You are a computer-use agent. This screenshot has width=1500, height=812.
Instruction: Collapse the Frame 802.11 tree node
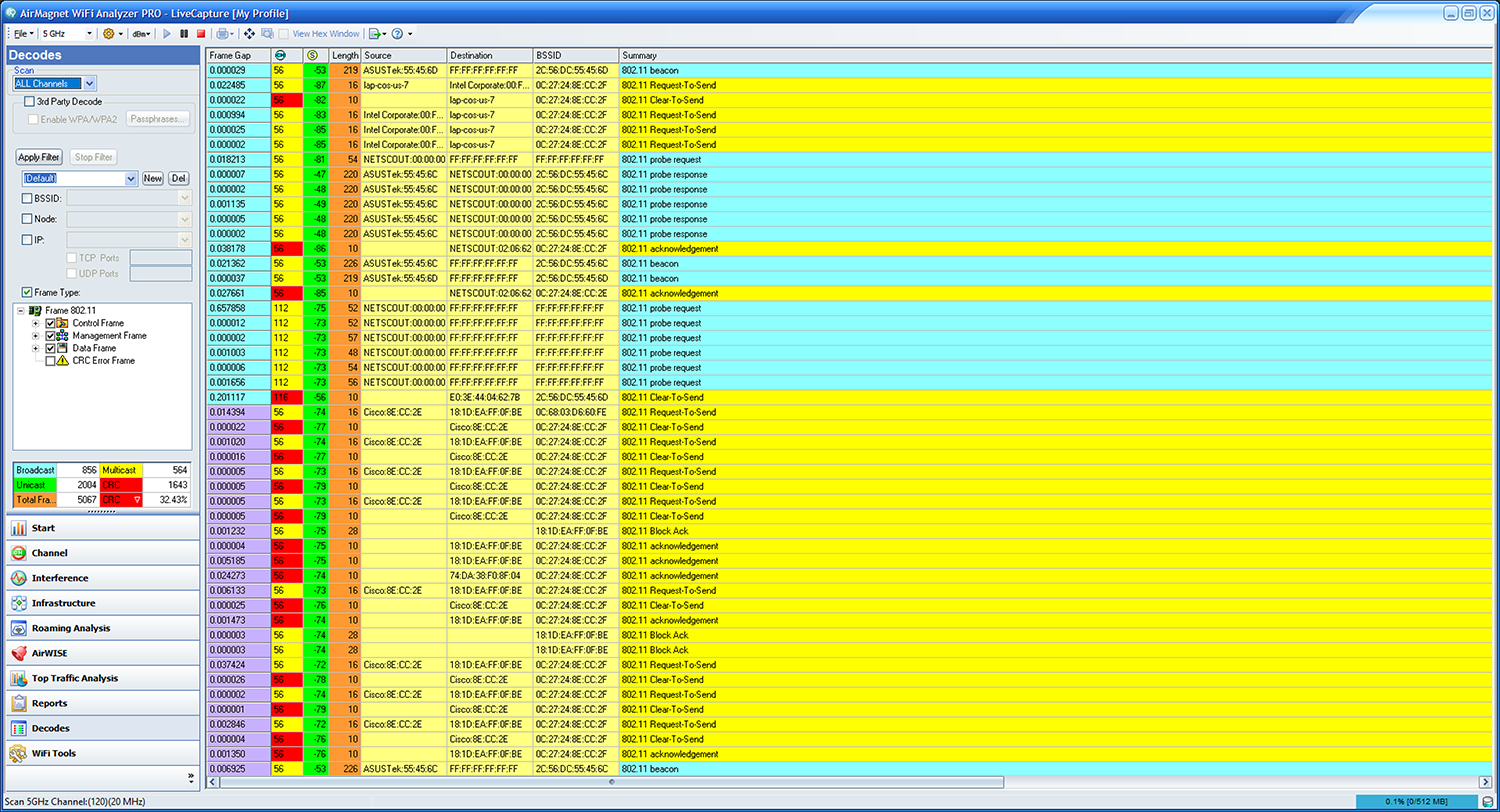[21, 311]
